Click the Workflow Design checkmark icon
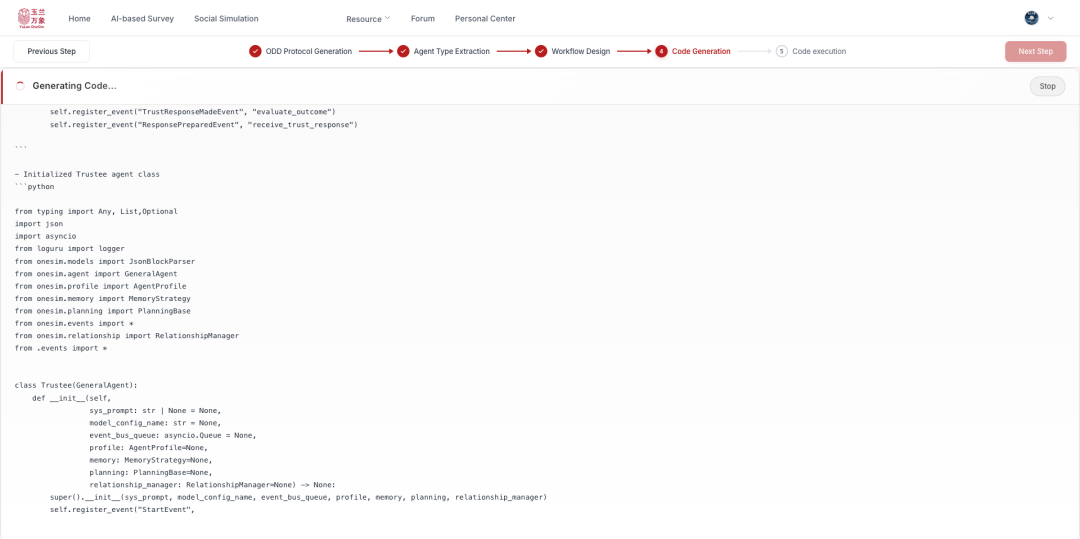 541,51
